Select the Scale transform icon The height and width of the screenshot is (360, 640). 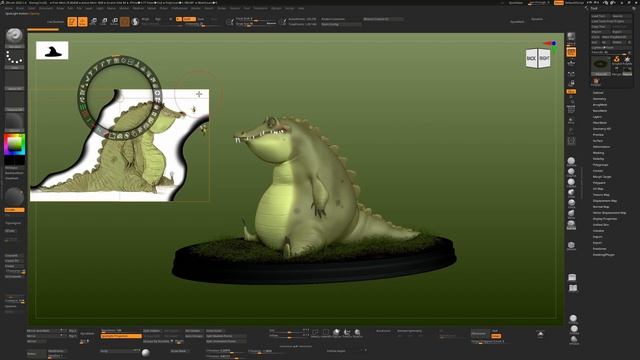[x=104, y=21]
